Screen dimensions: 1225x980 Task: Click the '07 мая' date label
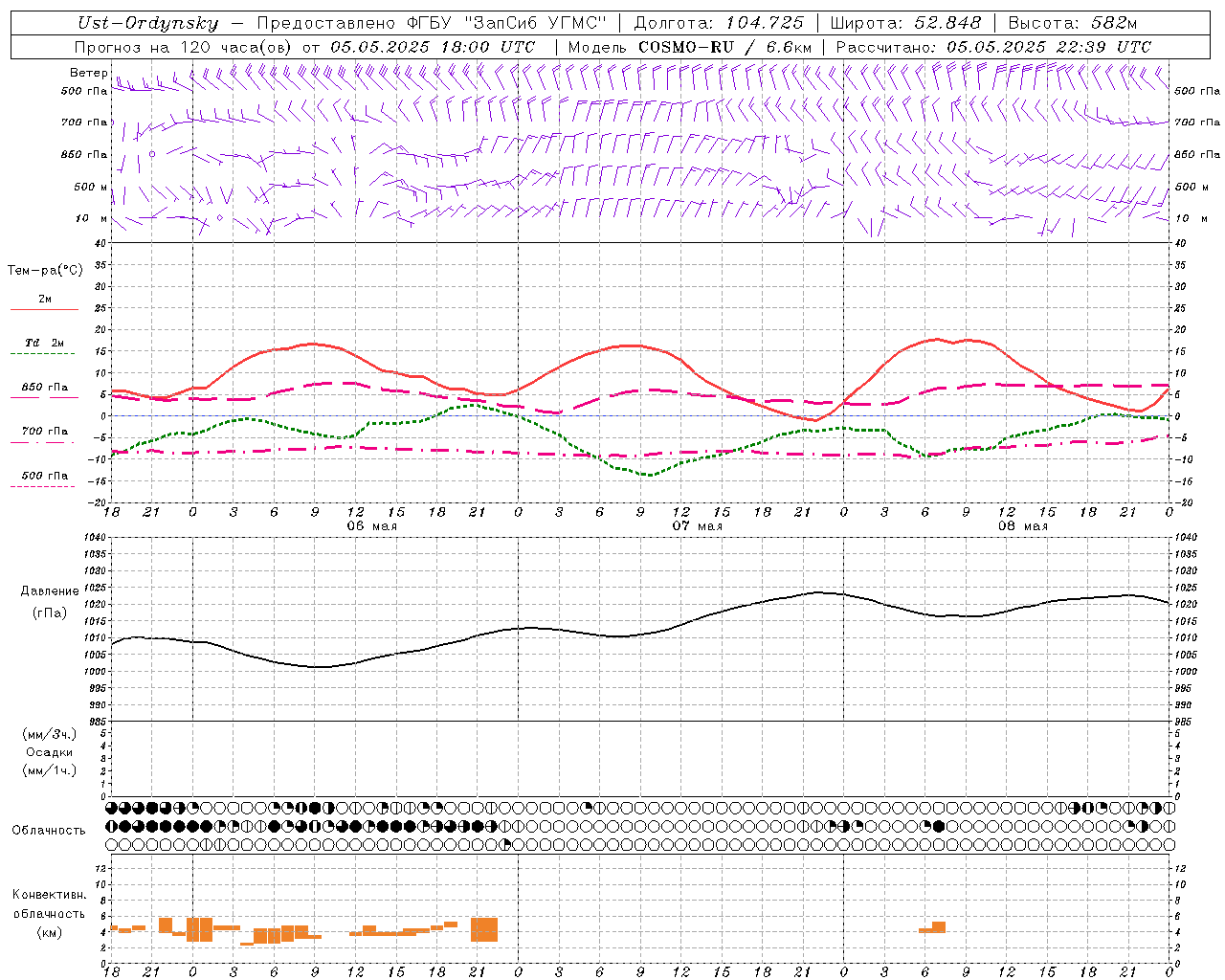697,526
